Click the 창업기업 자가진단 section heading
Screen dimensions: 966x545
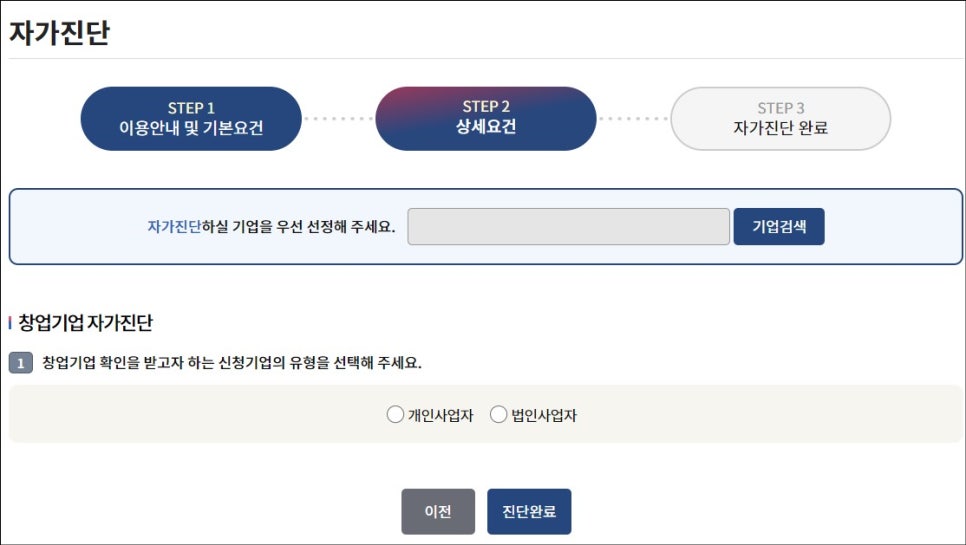pyautogui.click(x=85, y=323)
